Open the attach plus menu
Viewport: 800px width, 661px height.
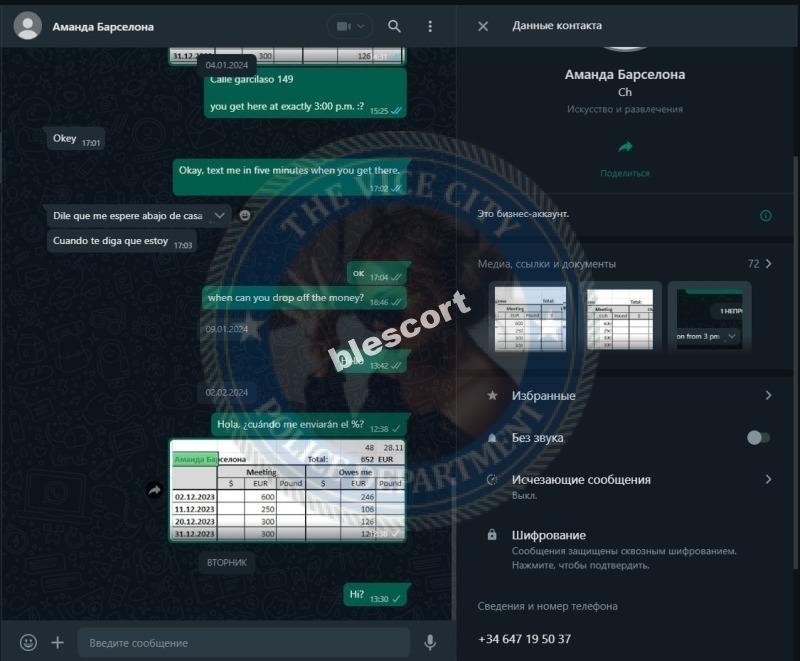58,643
